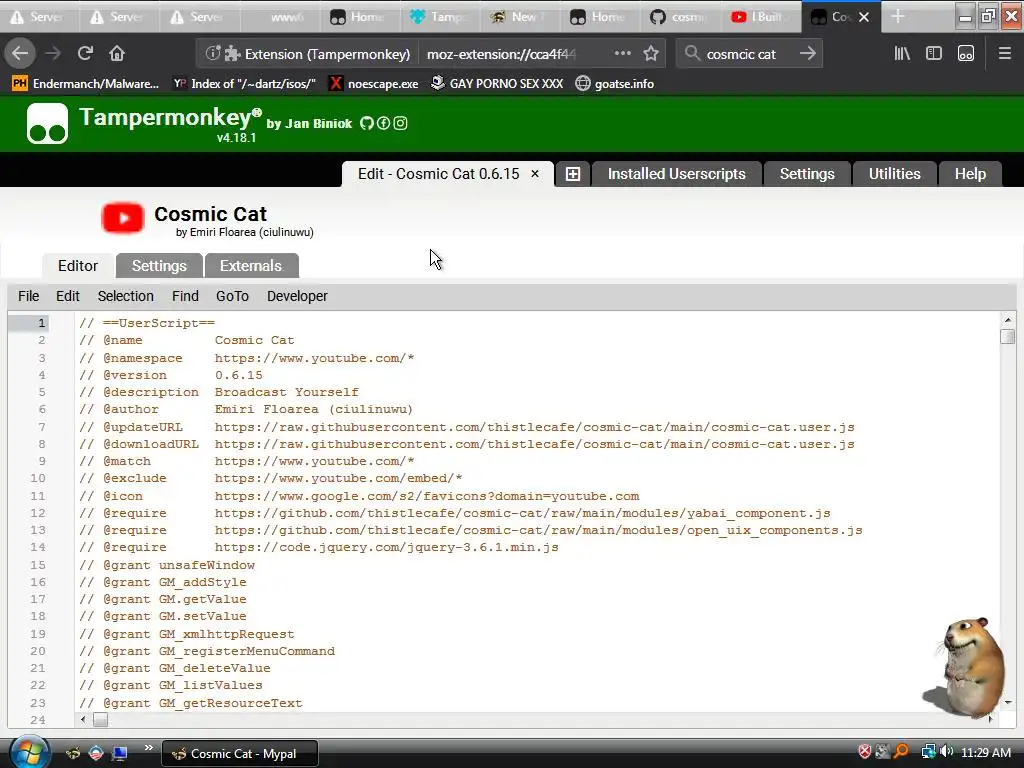Bookmark this page with the star
The width and height of the screenshot is (1024, 768).
650,54
